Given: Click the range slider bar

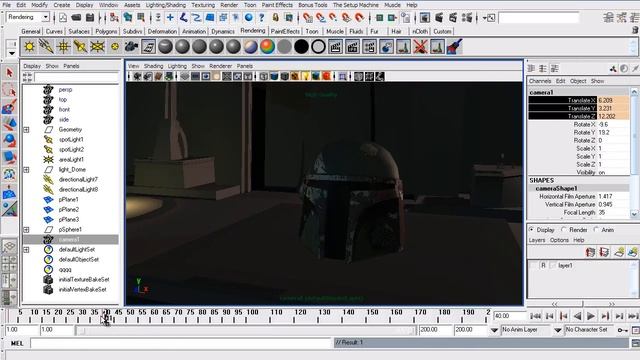Looking at the screenshot, I should (246, 330).
